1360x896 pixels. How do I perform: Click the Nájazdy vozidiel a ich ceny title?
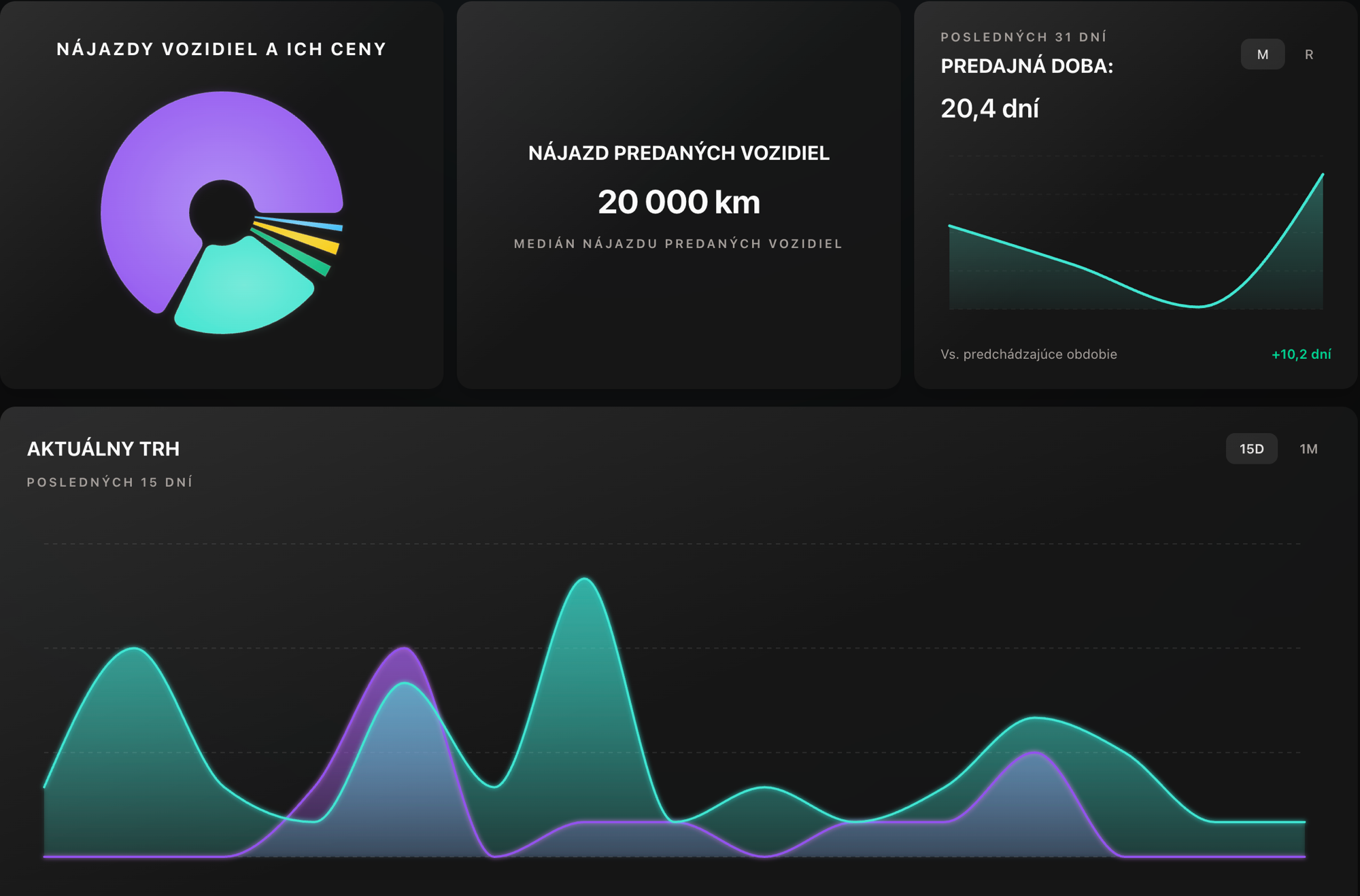[x=222, y=49]
